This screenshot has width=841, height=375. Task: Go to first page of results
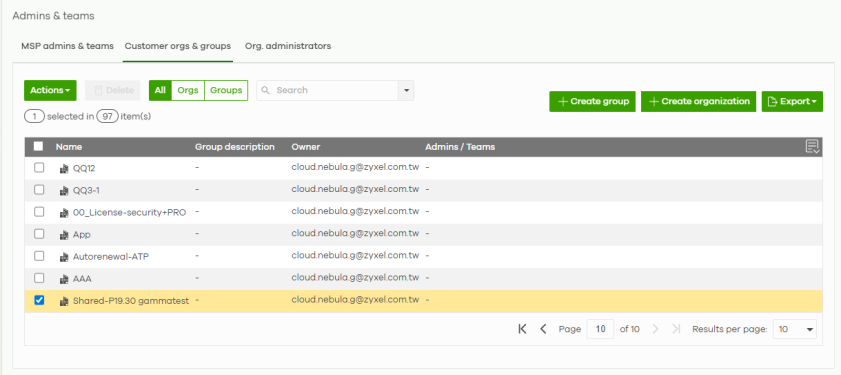click(x=522, y=329)
